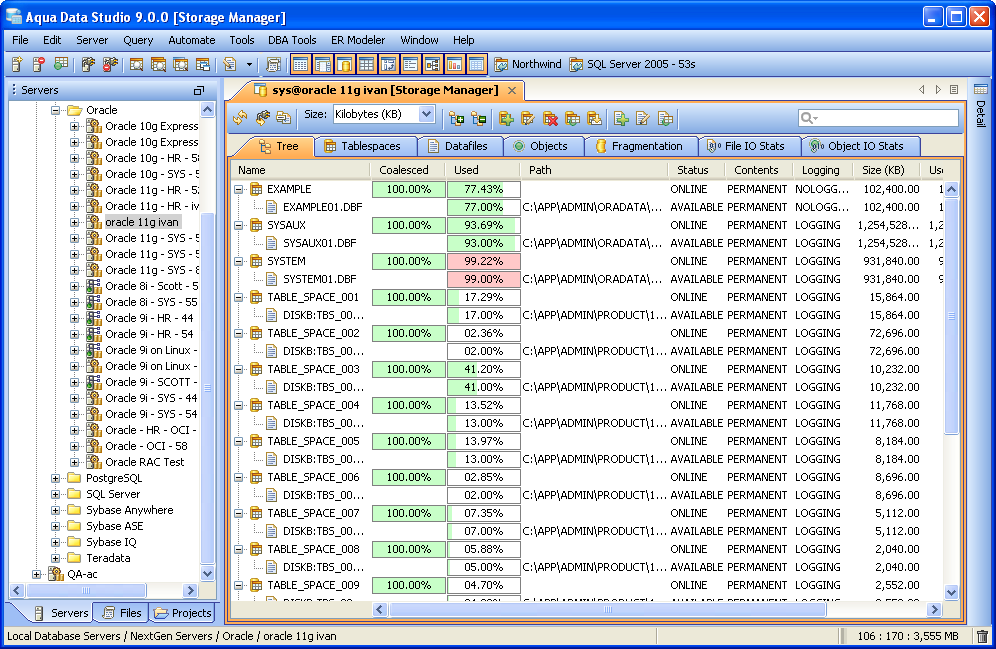Viewport: 996px width, 649px height.
Task: Click the EXAMPLE tablespace 77.43% used bar
Action: [483, 189]
